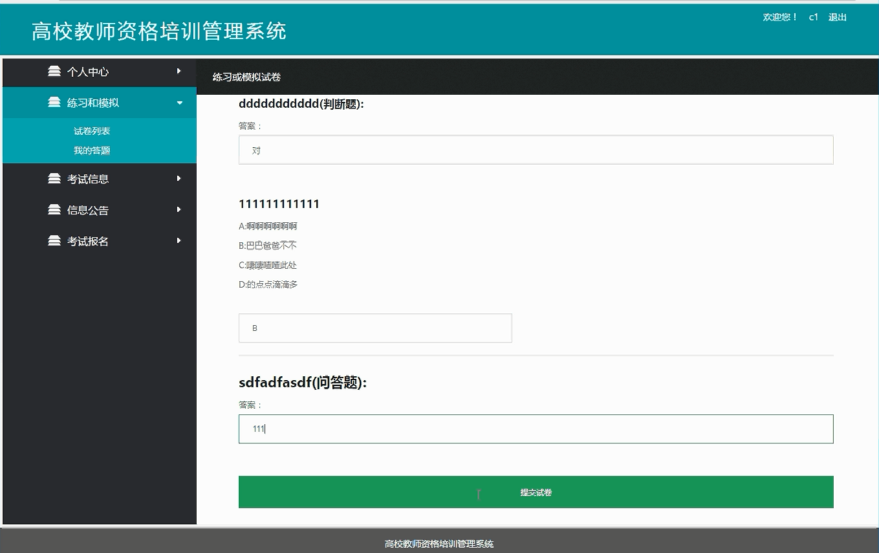Expand the 个人中心 menu arrow
The height and width of the screenshot is (553, 879).
tap(179, 71)
